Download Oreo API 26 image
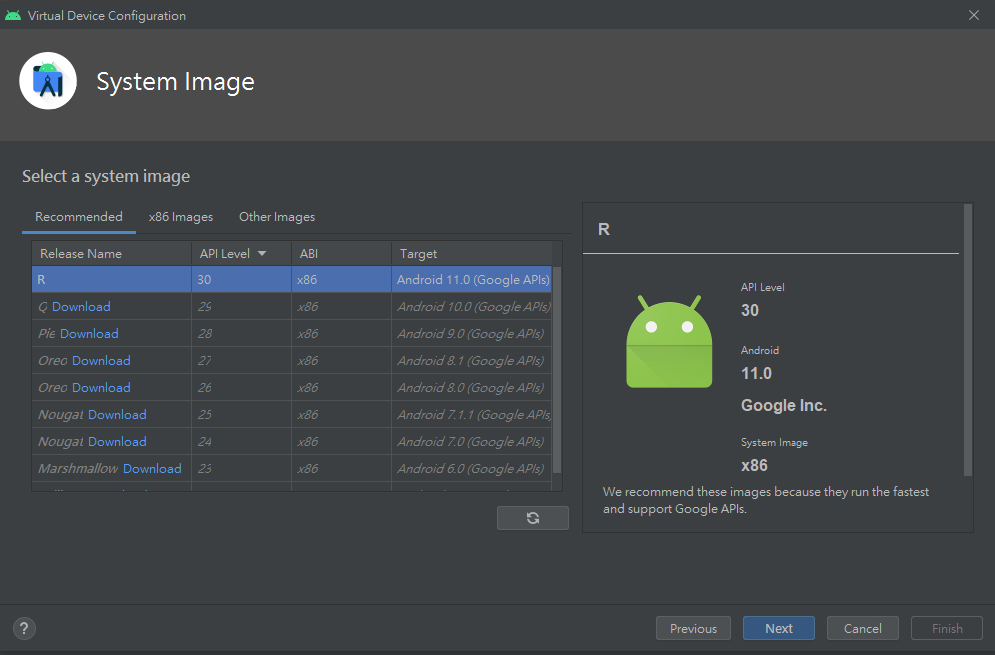This screenshot has width=995, height=655. coord(102,387)
